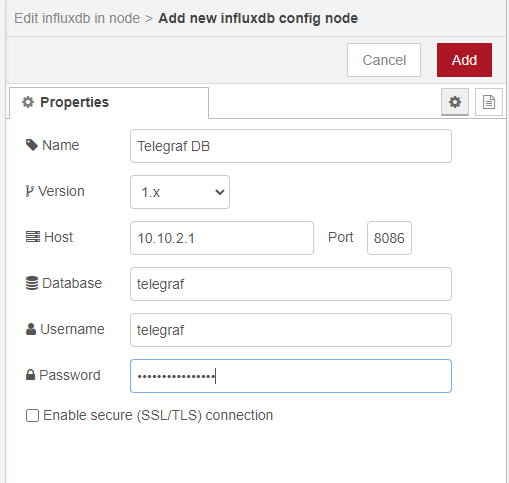Open node properties gear icon
This screenshot has width=509, height=483.
click(455, 102)
